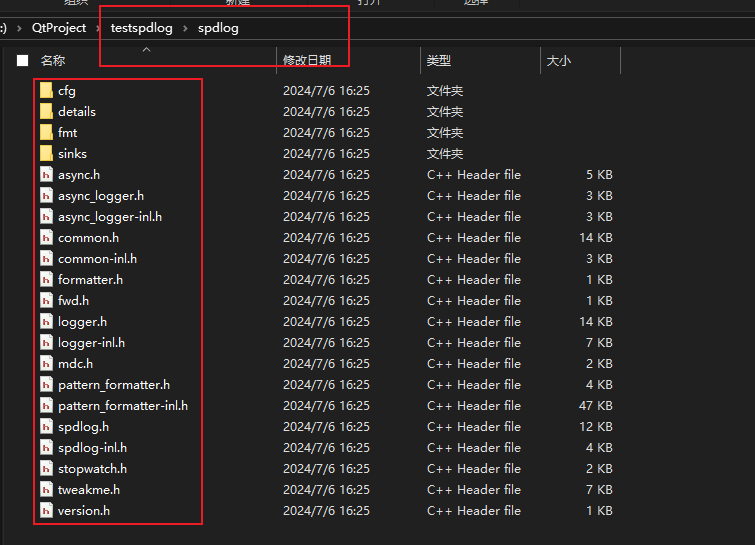
Task: Select the mdc.h file icon
Action: pos(46,363)
